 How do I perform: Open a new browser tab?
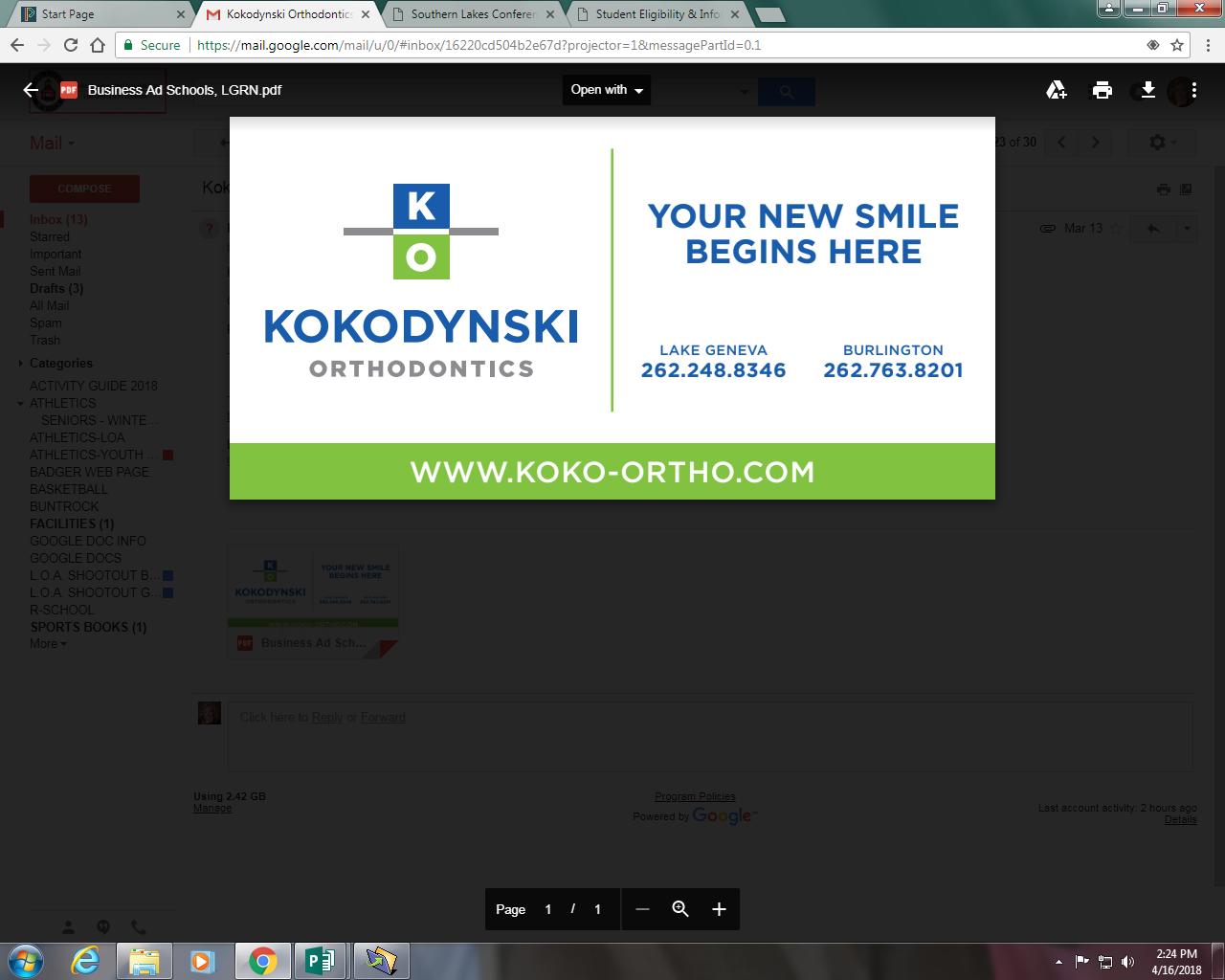coord(770,14)
